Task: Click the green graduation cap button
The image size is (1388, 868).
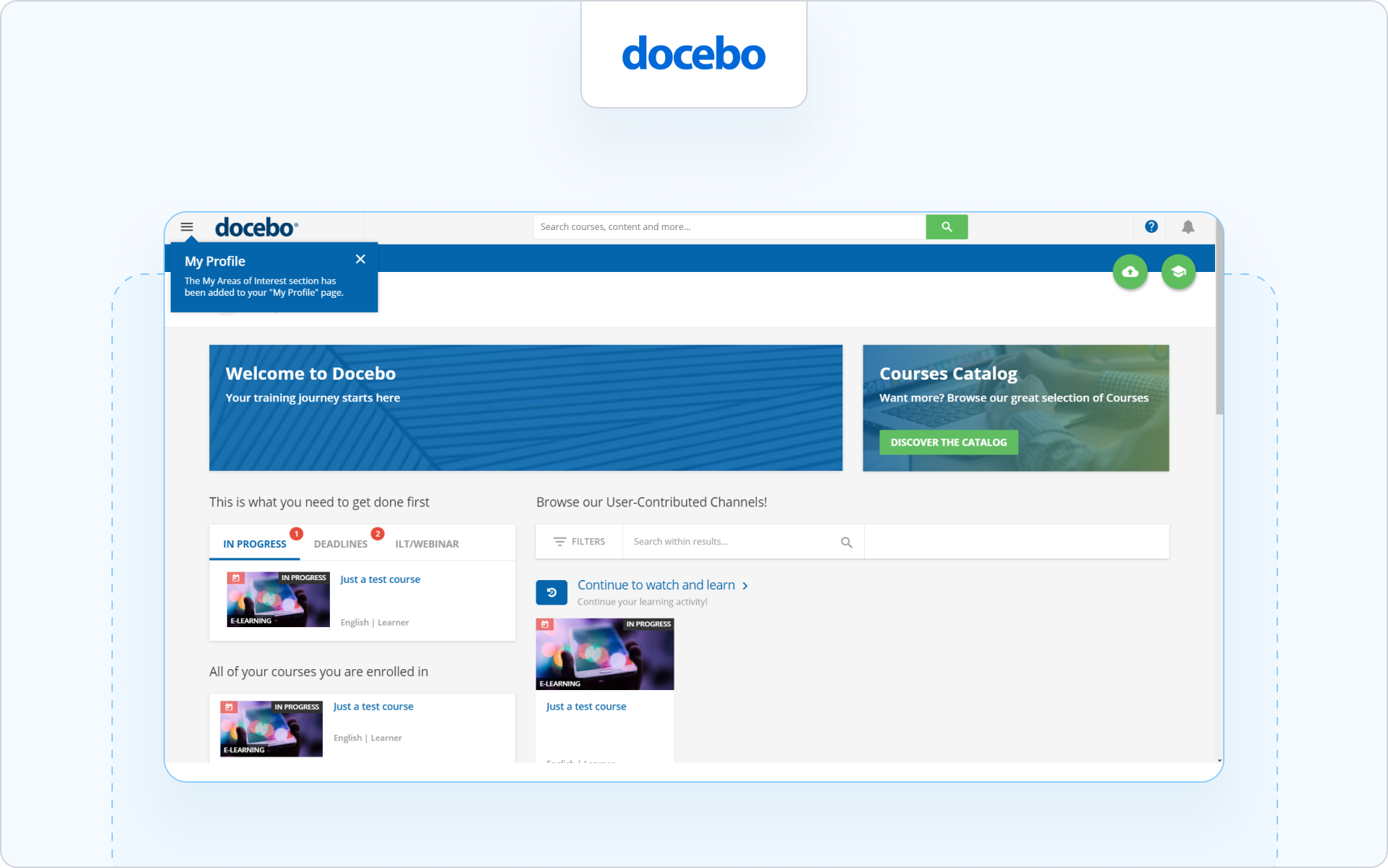Action: pyautogui.click(x=1178, y=272)
